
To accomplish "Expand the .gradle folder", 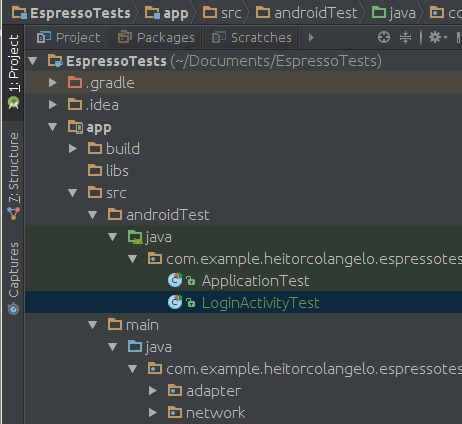I will click(53, 82).
